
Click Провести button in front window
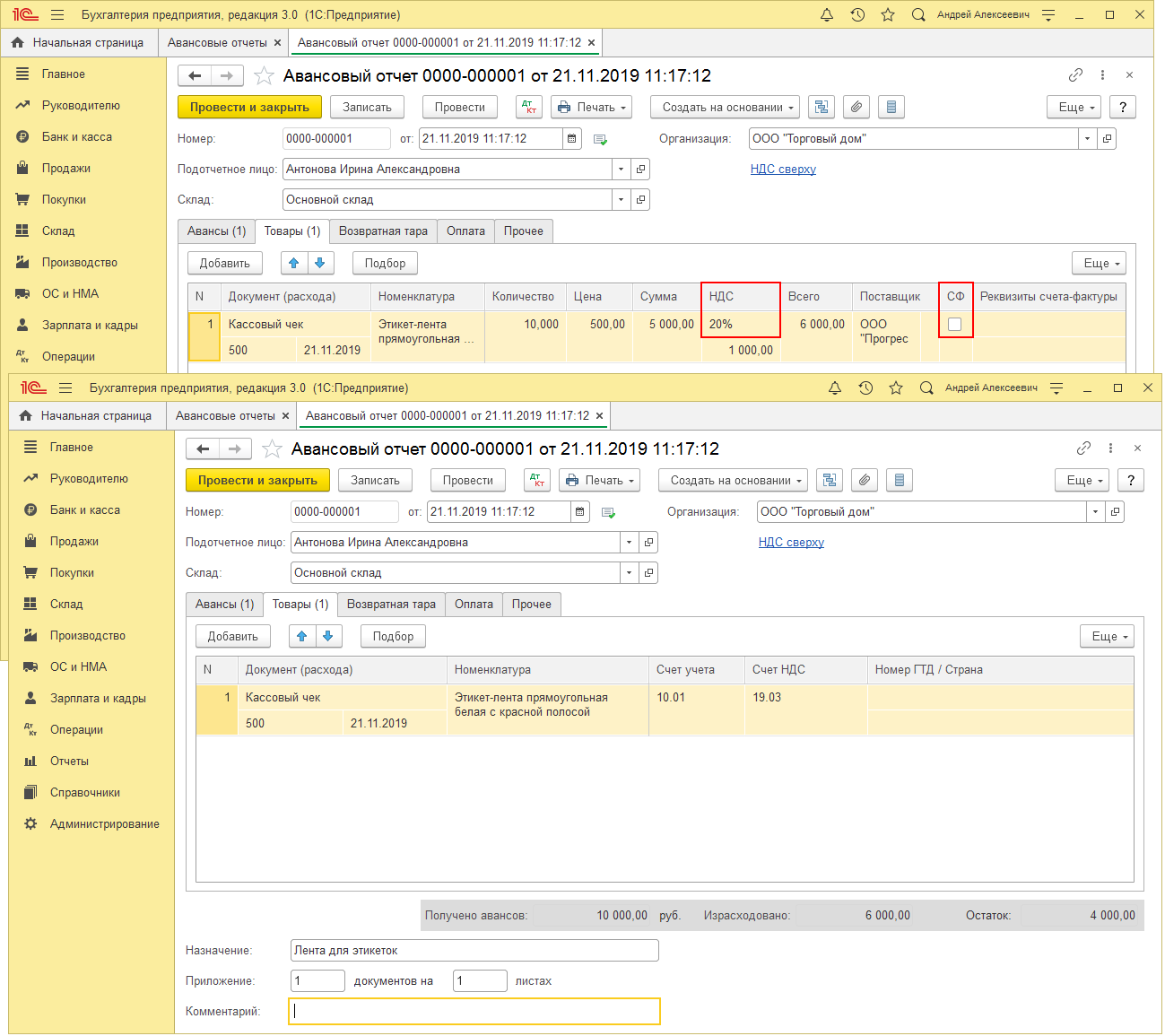tap(468, 480)
